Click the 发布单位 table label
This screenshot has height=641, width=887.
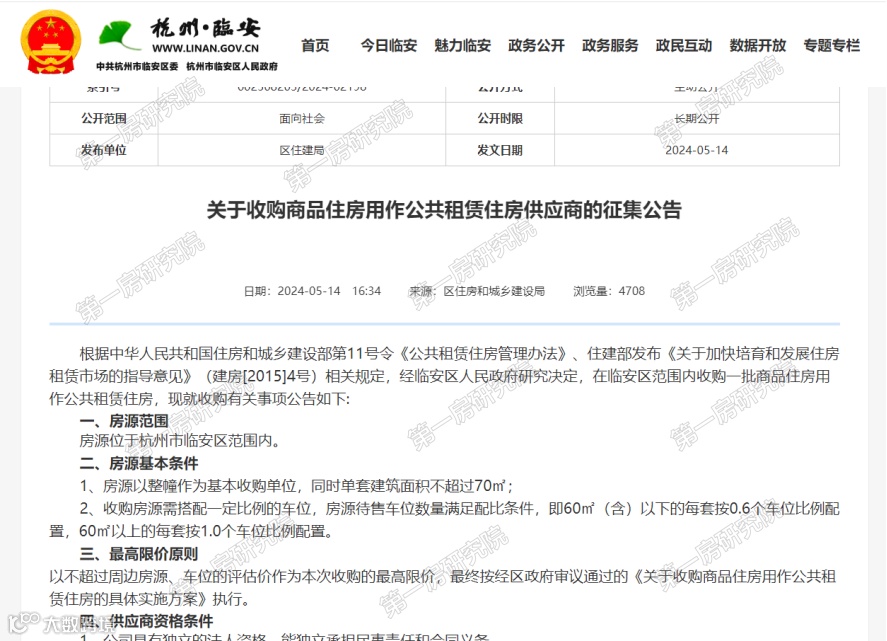(104, 150)
